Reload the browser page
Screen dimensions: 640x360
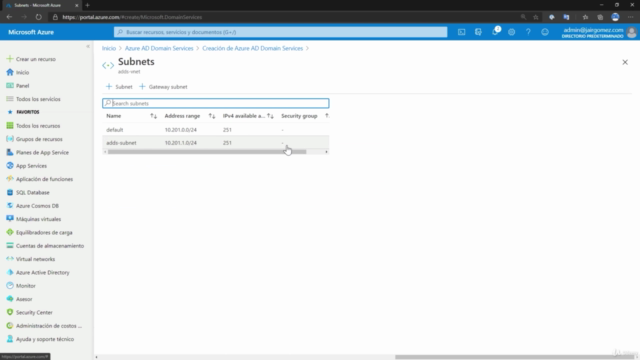coord(38,17)
